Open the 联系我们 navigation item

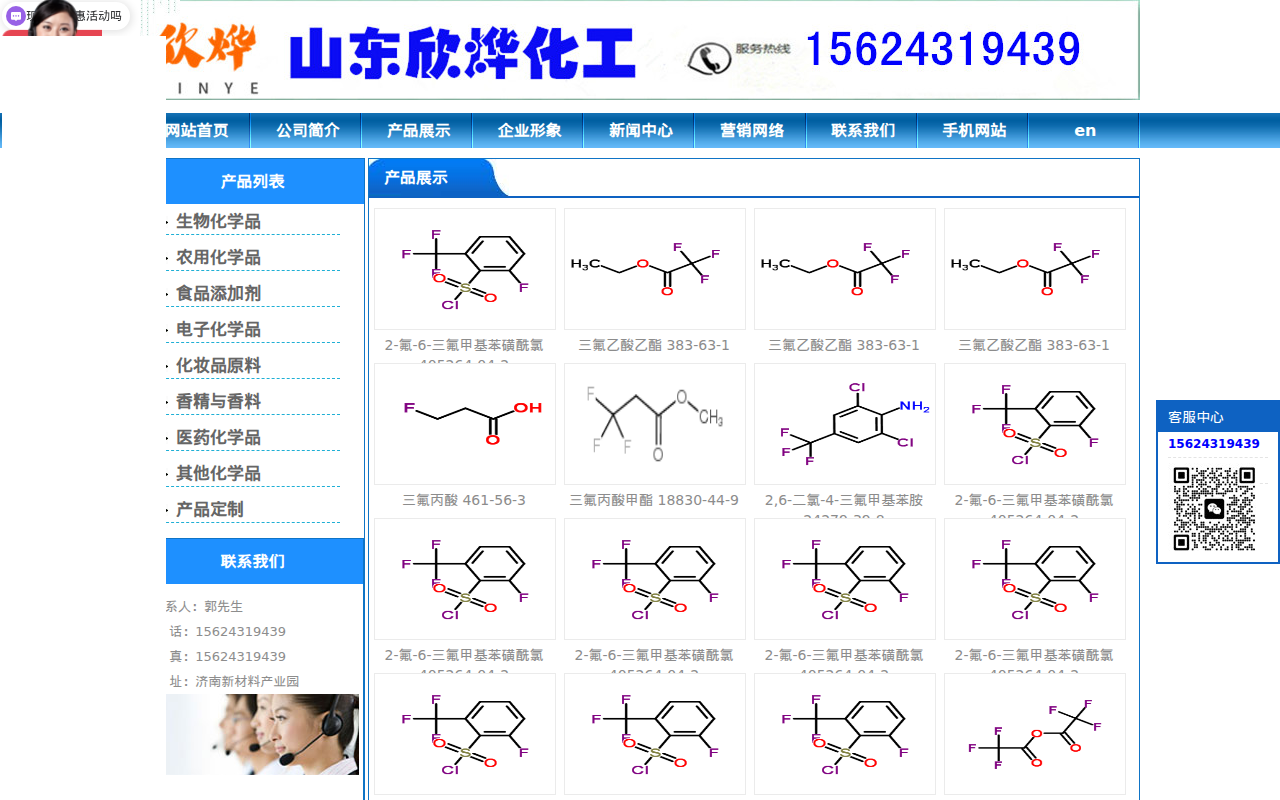click(x=861, y=130)
